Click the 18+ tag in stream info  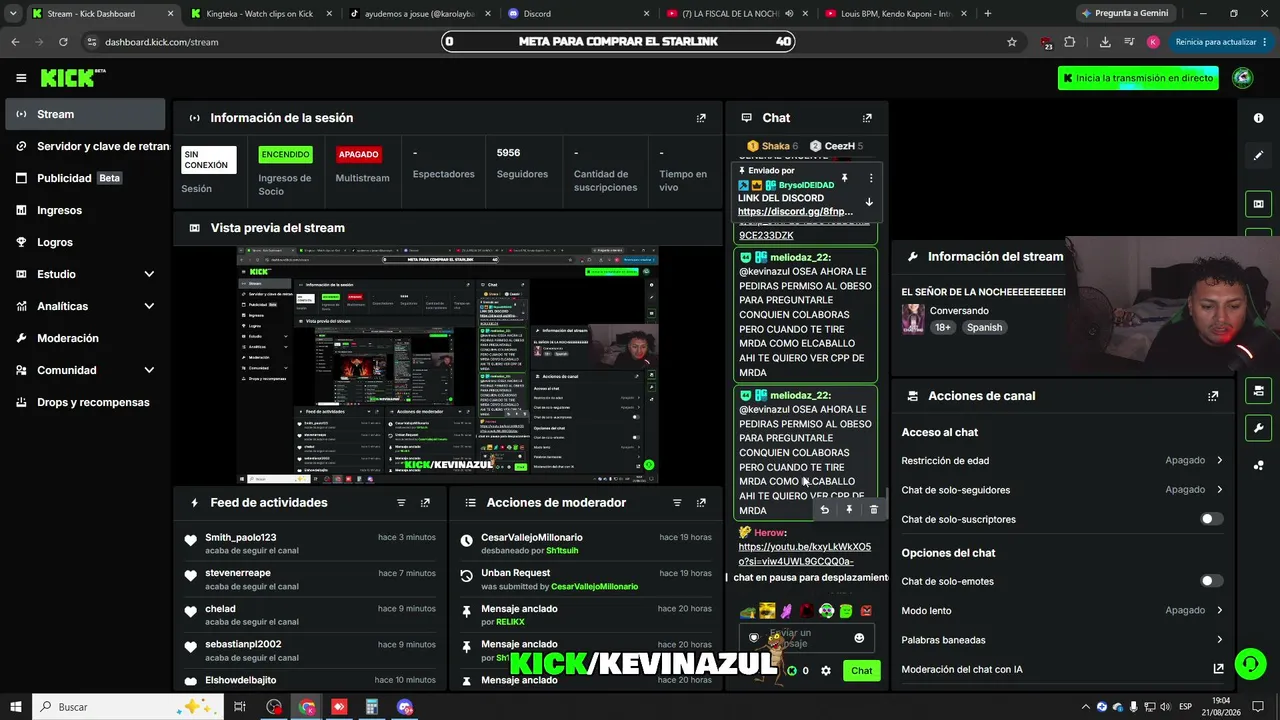coord(943,327)
